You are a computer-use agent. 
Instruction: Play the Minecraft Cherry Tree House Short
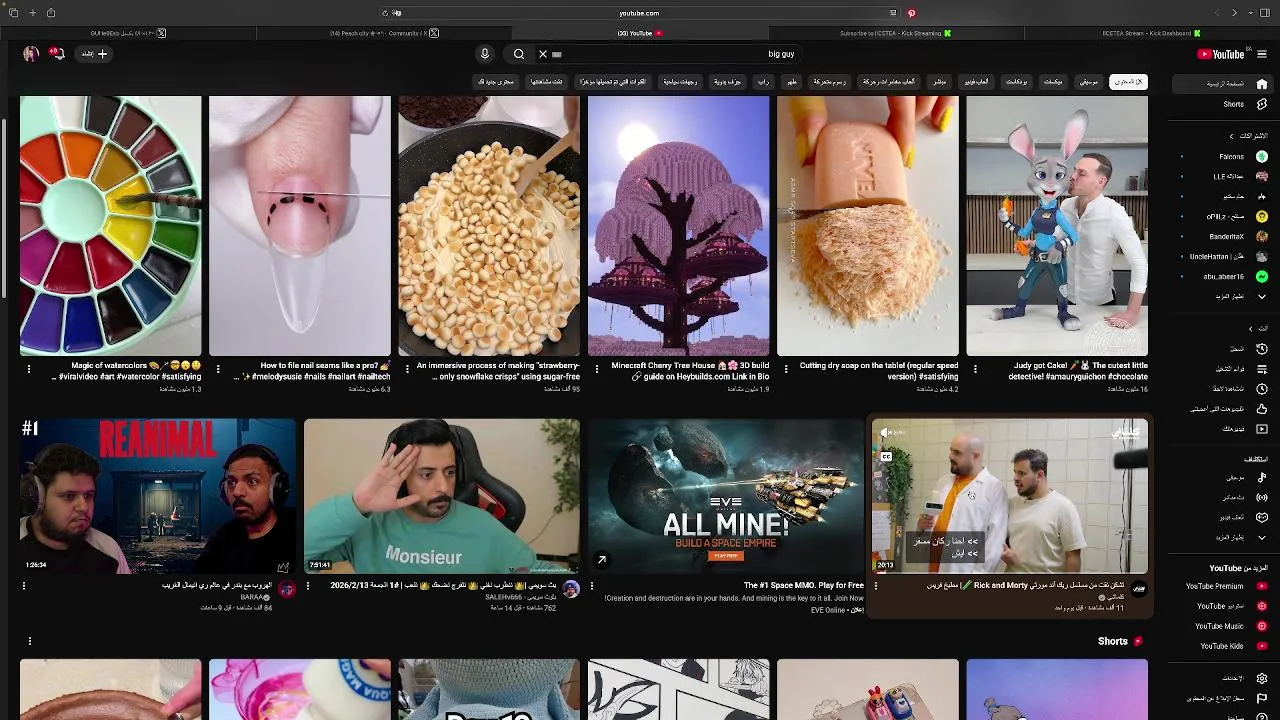point(678,226)
